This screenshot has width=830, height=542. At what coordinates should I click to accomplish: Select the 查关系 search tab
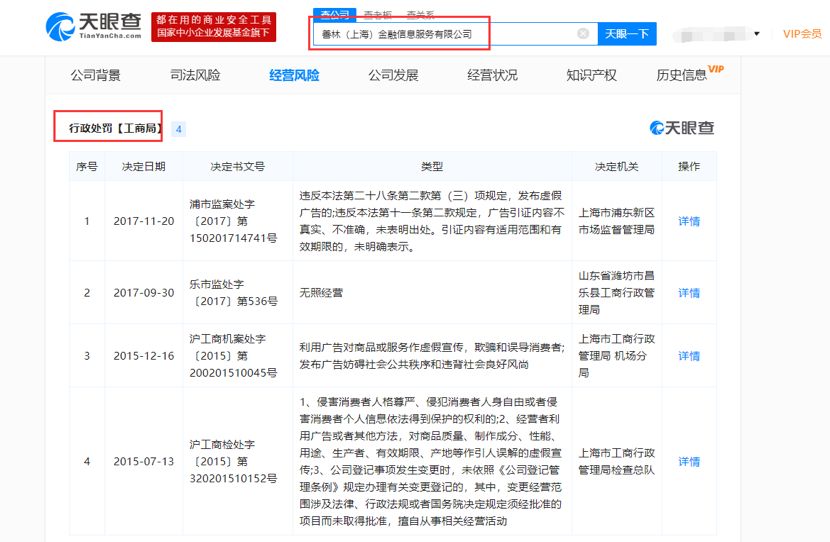coord(420,14)
